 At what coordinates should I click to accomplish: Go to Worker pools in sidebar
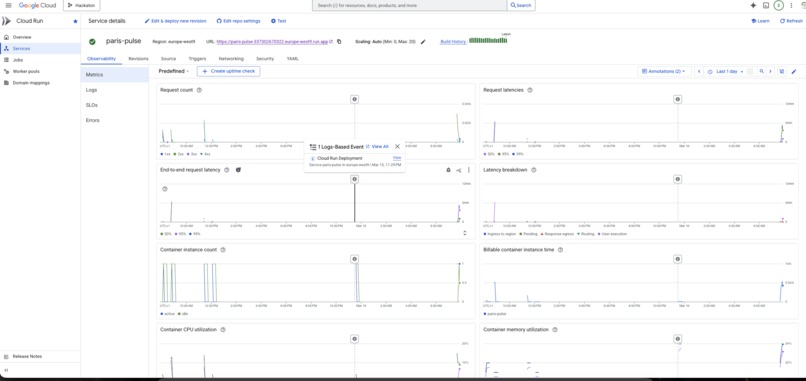[40, 71]
